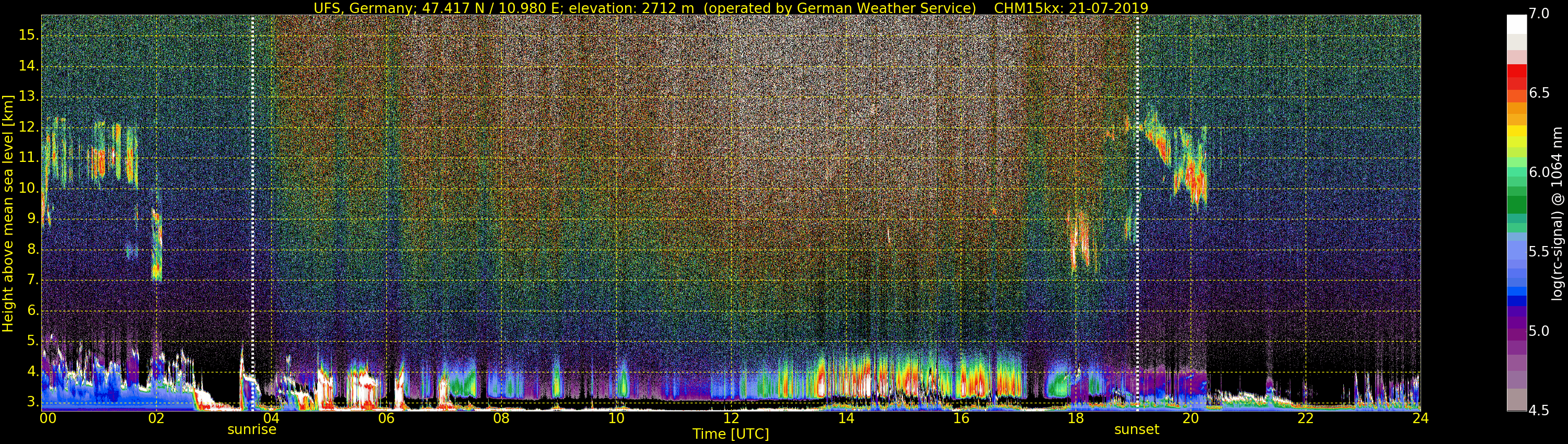Click the 00 hour tick at axis start
Image resolution: width=1568 pixels, height=444 pixels.
48,418
